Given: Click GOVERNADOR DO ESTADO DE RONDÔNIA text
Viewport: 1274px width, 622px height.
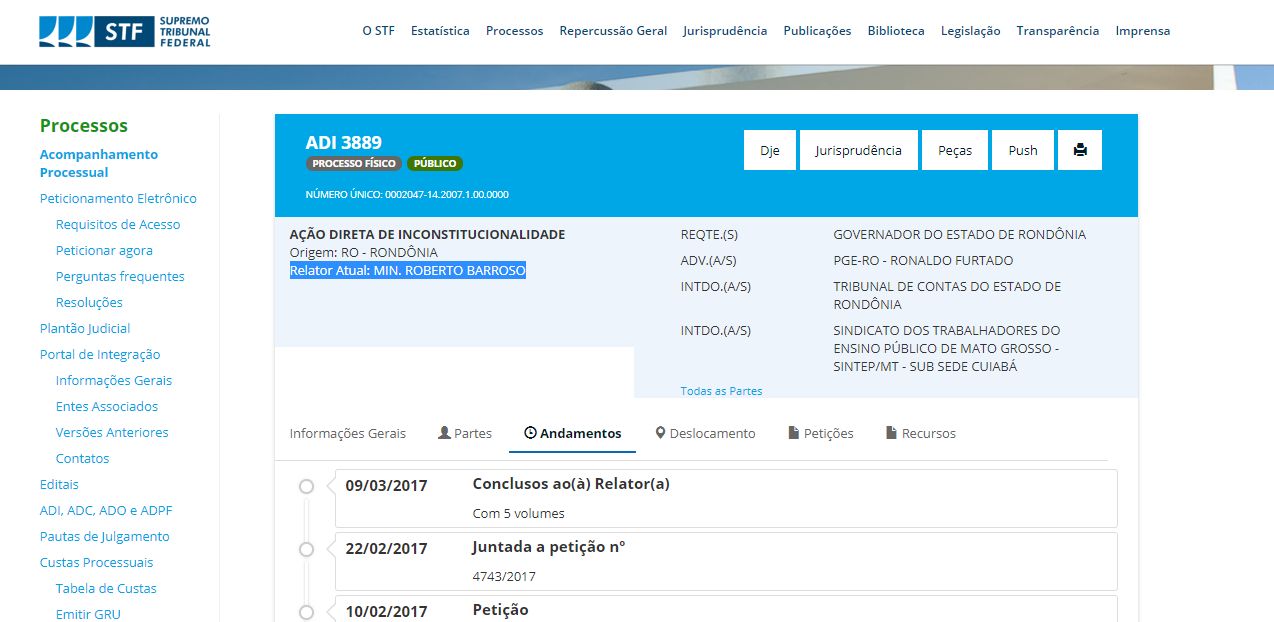Looking at the screenshot, I should [x=959, y=234].
